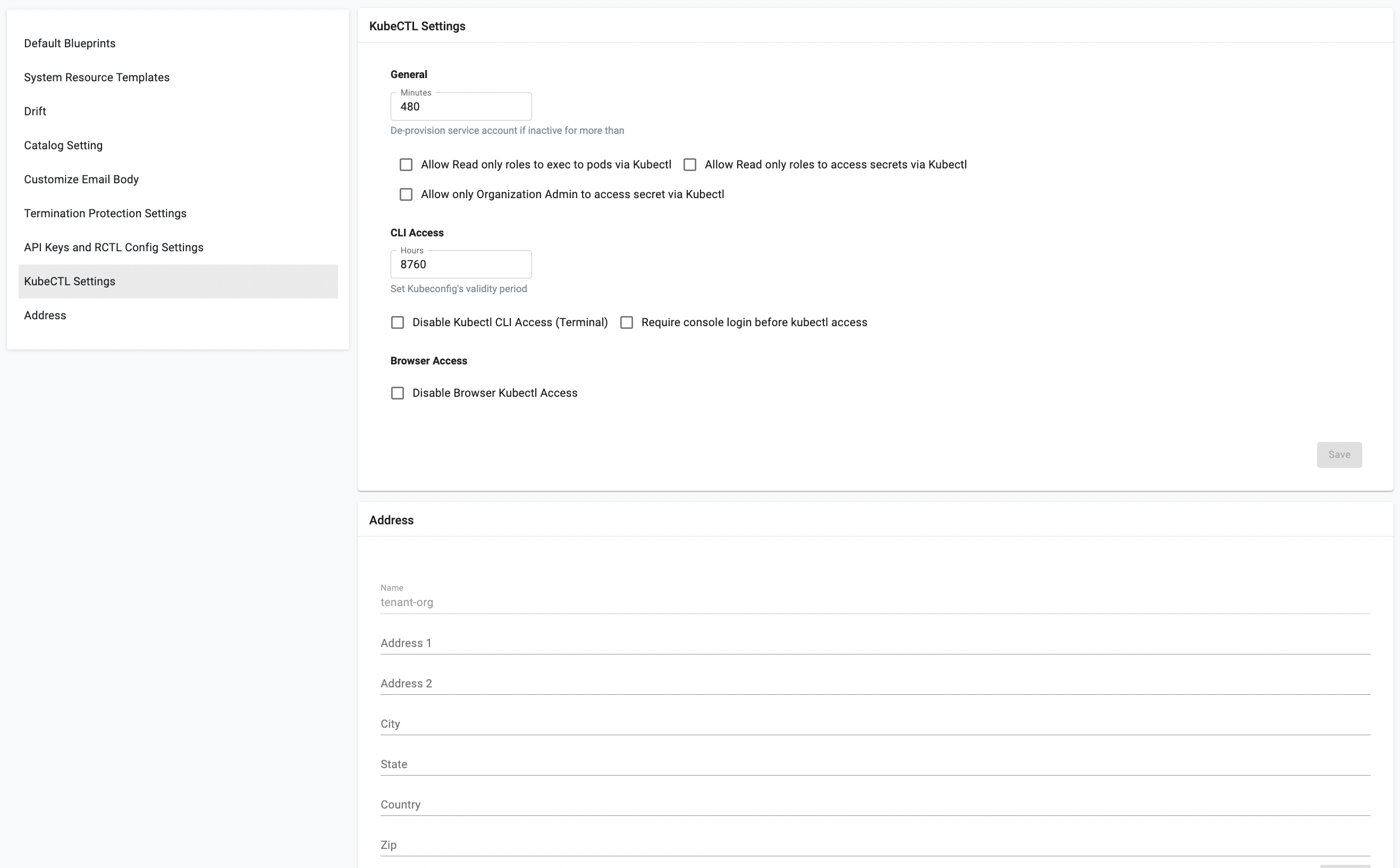Click the Country input field
Image resolution: width=1400 pixels, height=868 pixels.
pos(874,804)
